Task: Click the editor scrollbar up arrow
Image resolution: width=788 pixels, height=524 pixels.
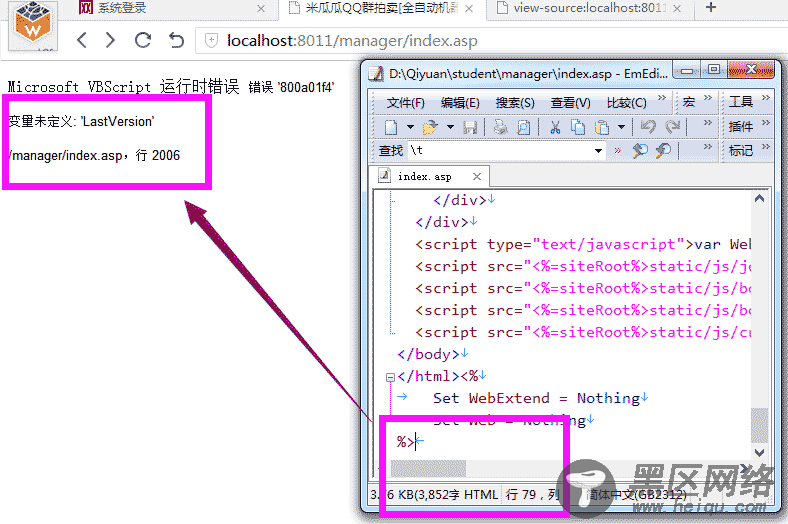Action: [759, 198]
